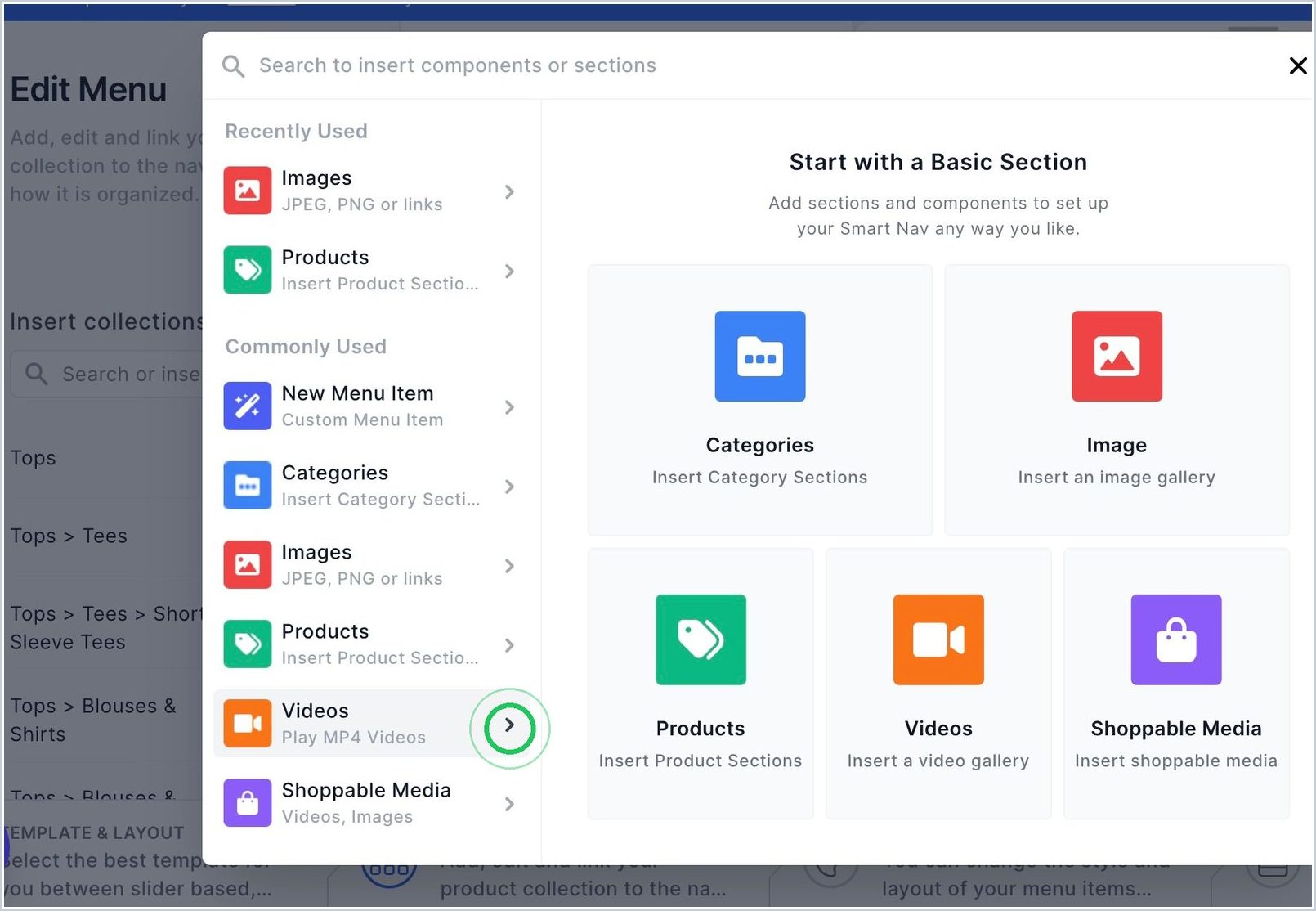Choose Recently Used 'Products' label
This screenshot has width=1316, height=911.
[x=325, y=258]
